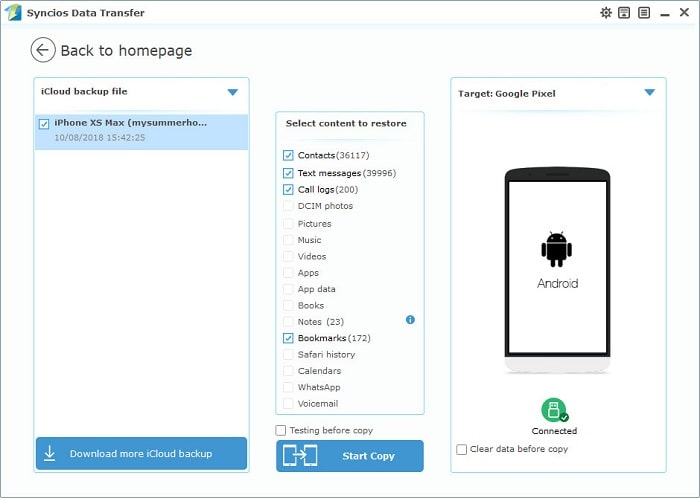700x498 pixels.
Task: Open the menu list icon in title bar
Action: click(x=644, y=12)
